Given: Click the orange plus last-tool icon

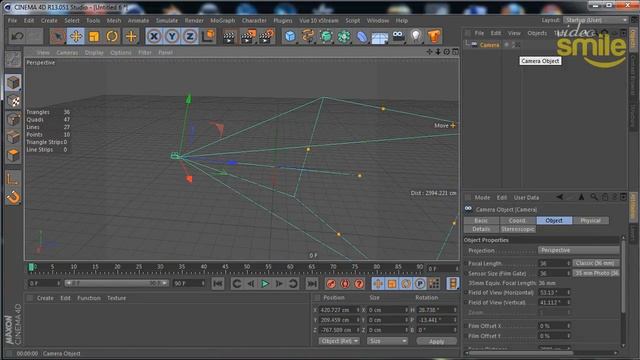Looking at the screenshot, I should point(131,36).
